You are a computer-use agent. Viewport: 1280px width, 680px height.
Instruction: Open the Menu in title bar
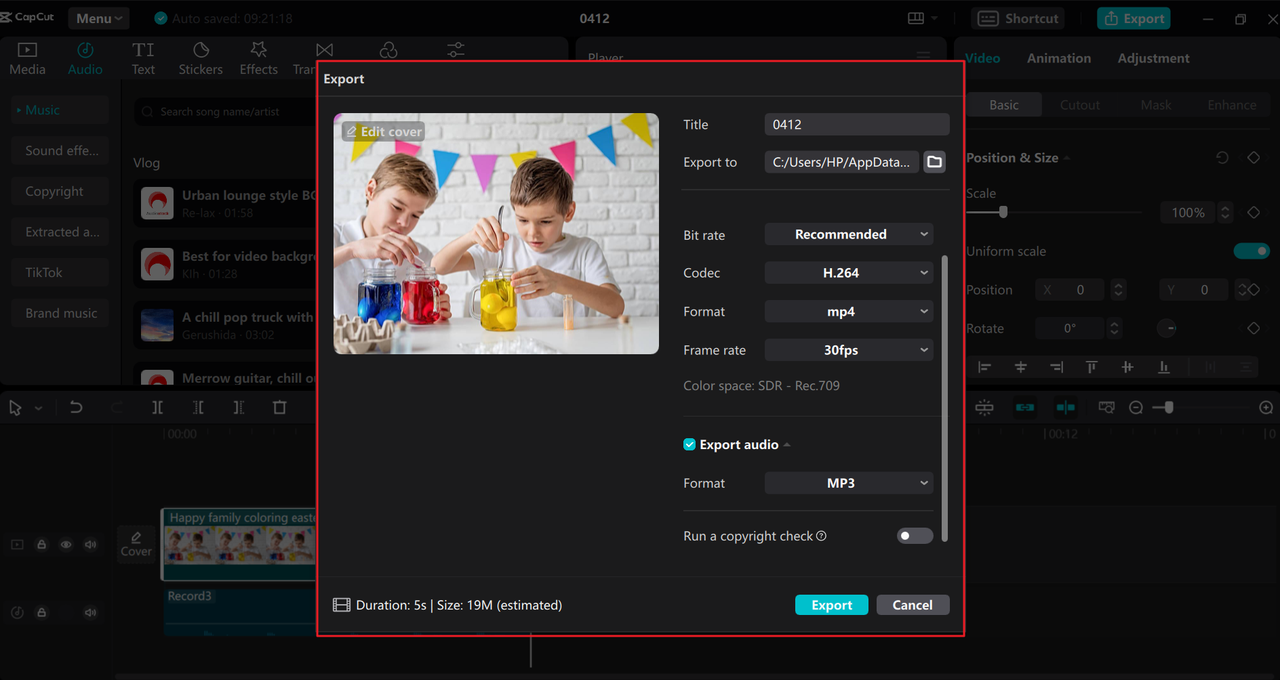click(99, 18)
